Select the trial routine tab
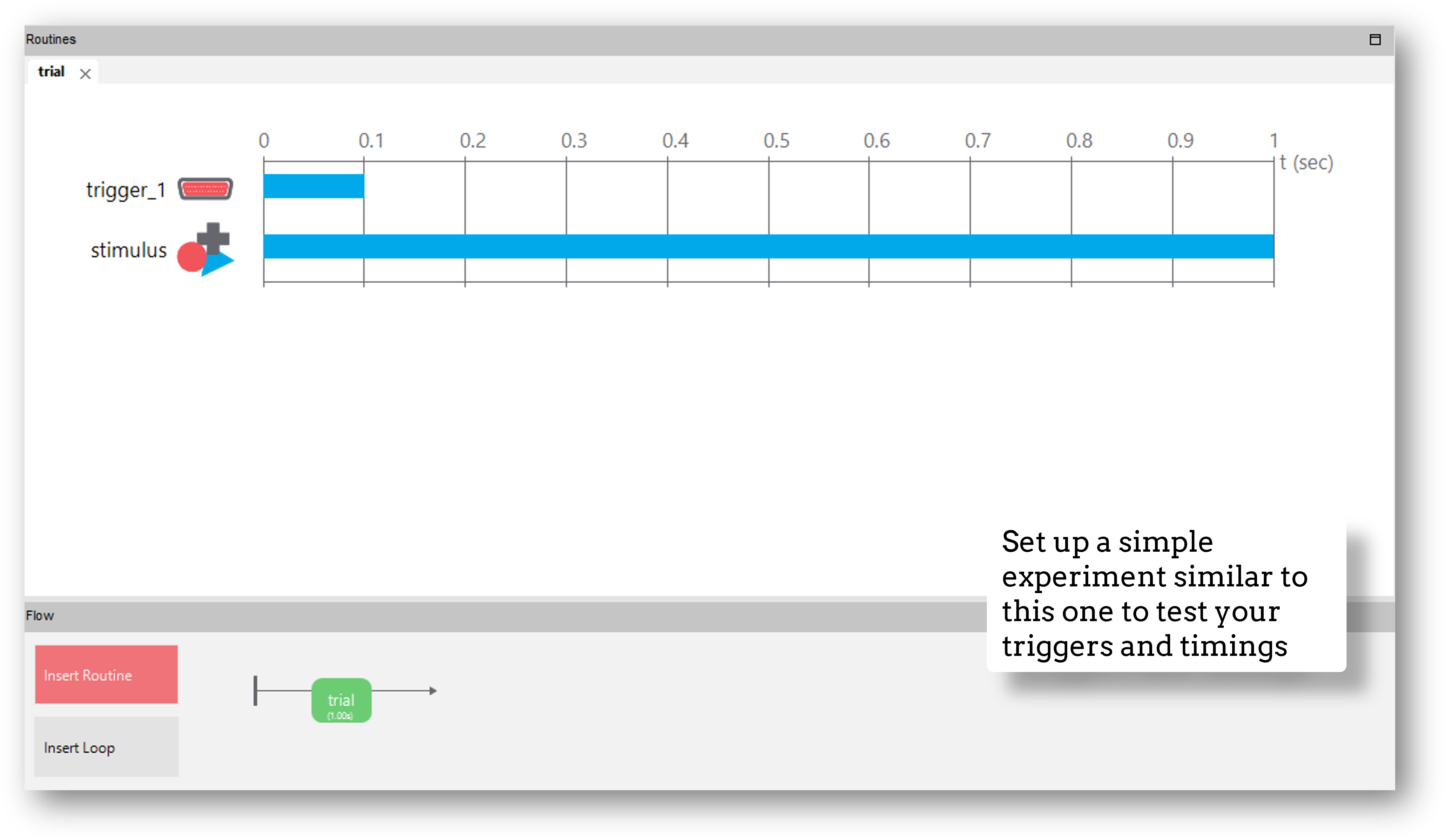Image resolution: width=1445 pixels, height=840 pixels. 51,72
